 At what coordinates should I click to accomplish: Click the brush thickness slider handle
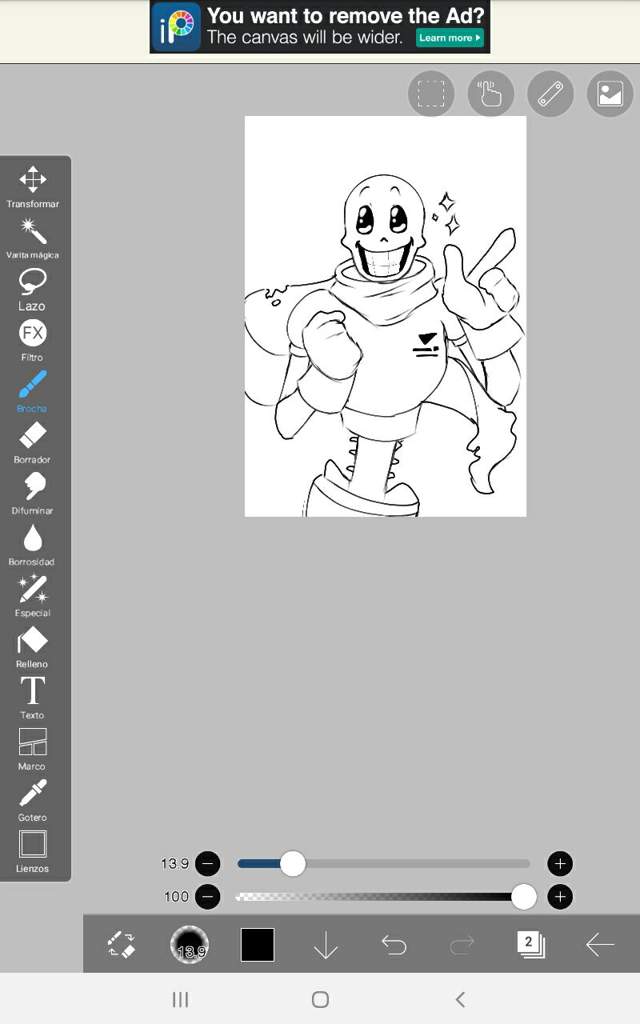click(x=293, y=863)
